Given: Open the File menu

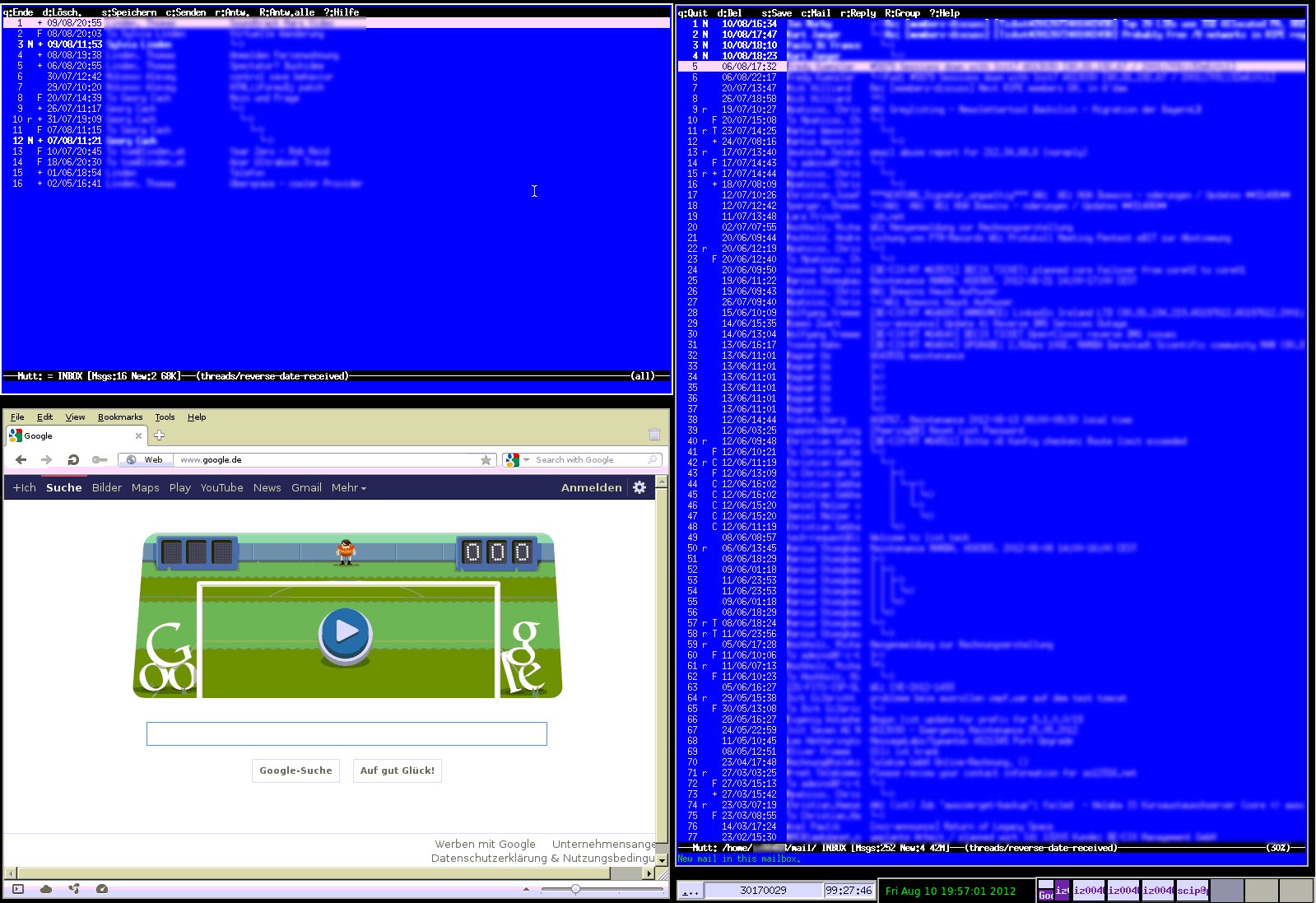Looking at the screenshot, I should [x=17, y=417].
